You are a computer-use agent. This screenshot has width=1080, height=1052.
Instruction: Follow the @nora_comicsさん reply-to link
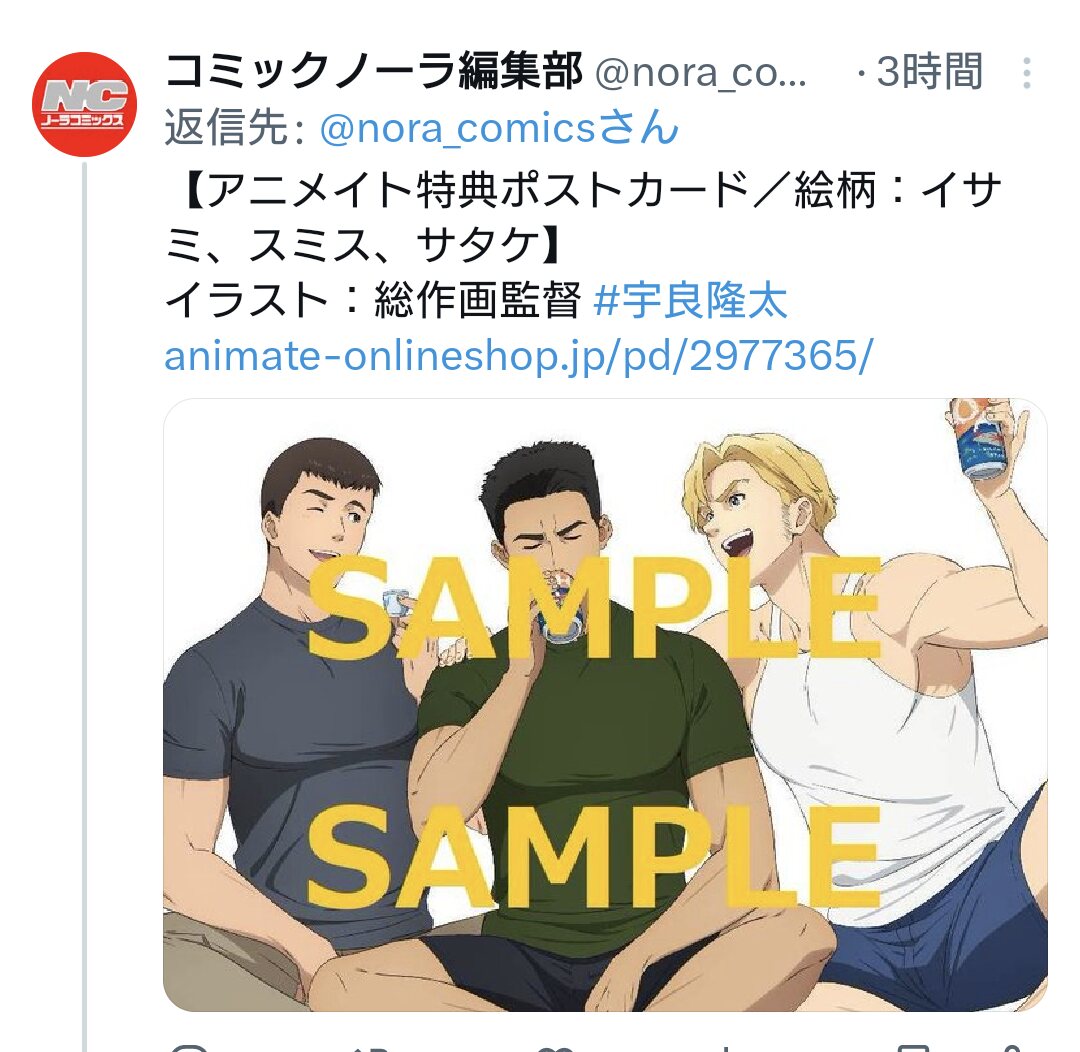pos(499,128)
